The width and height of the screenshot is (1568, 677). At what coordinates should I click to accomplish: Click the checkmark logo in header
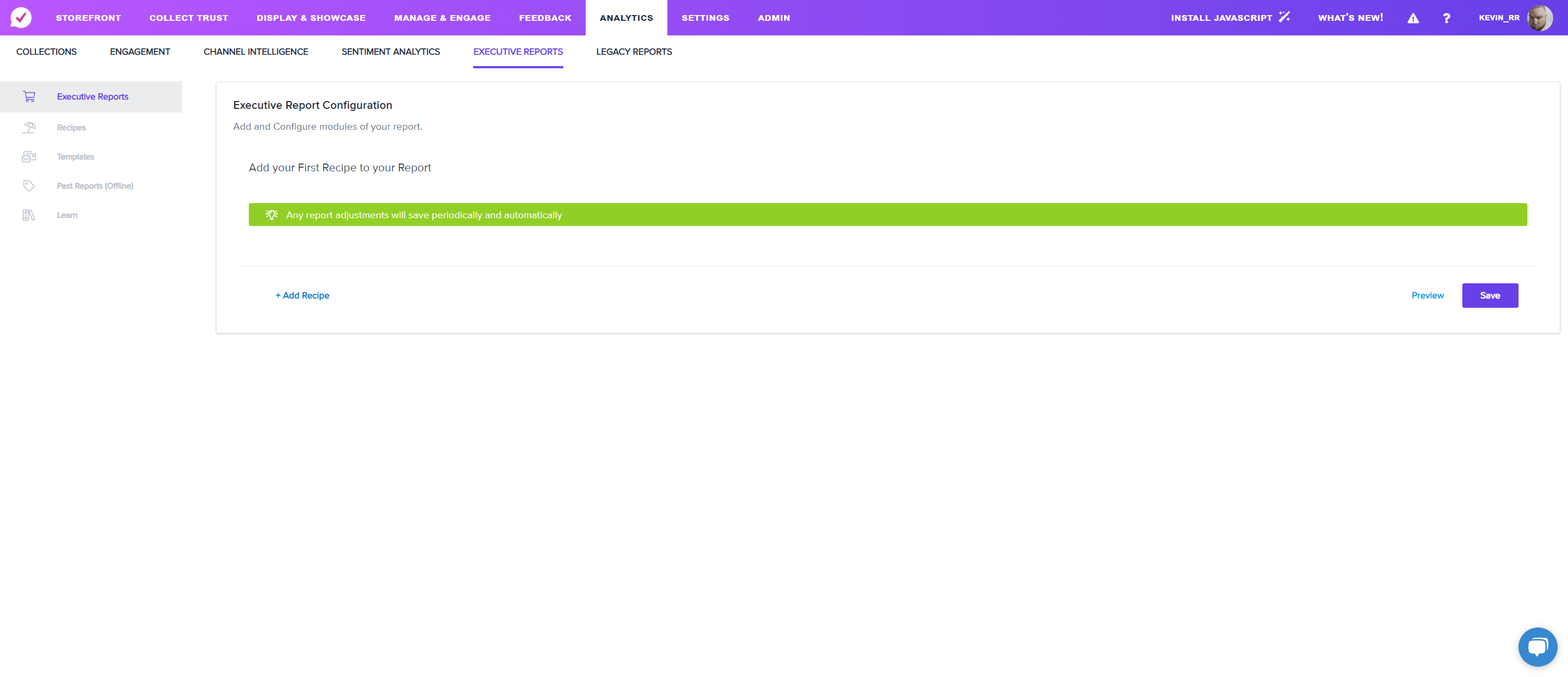21,18
